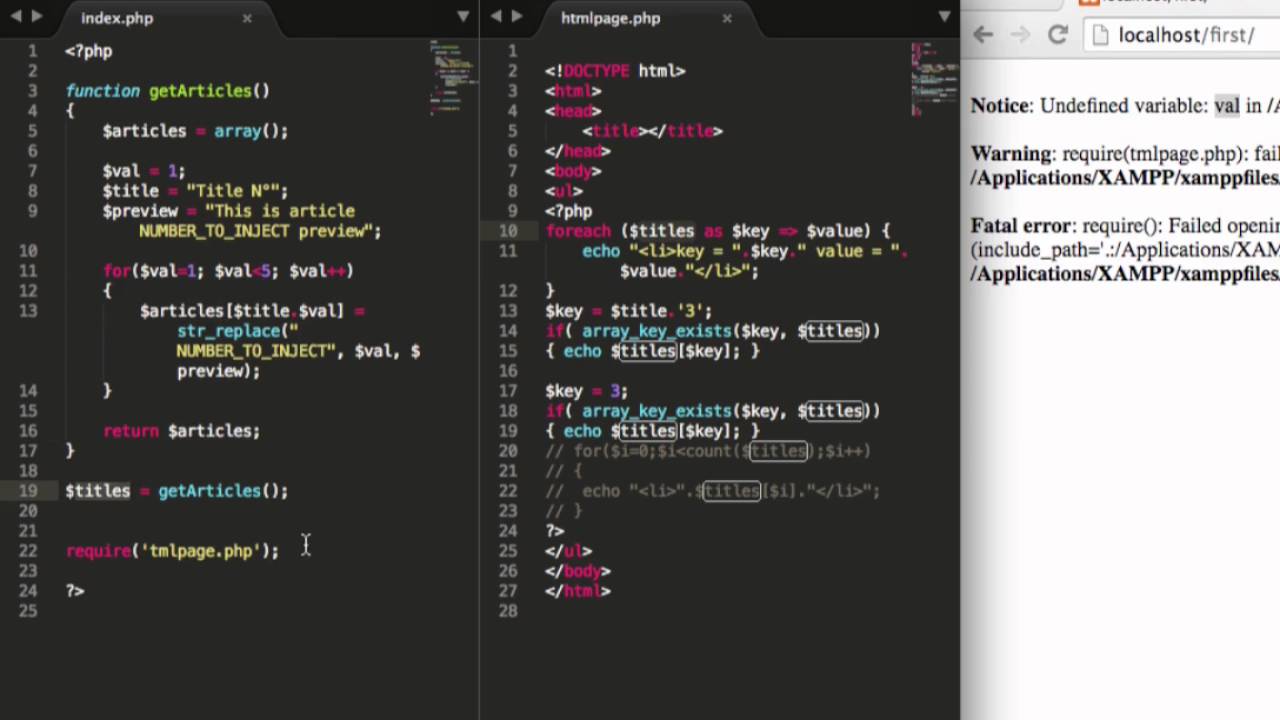Click the 'foreach ($titles as $key => $value) {' line
Screen dimensions: 1280x720
717,231
